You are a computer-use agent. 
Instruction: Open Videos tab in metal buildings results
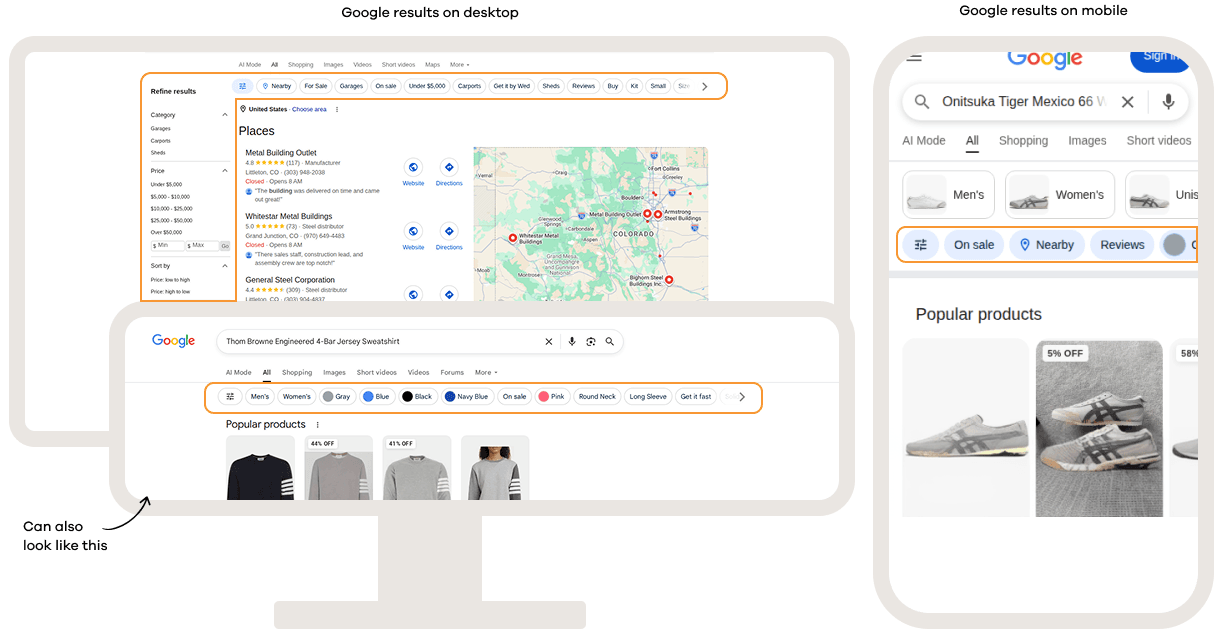[362, 65]
